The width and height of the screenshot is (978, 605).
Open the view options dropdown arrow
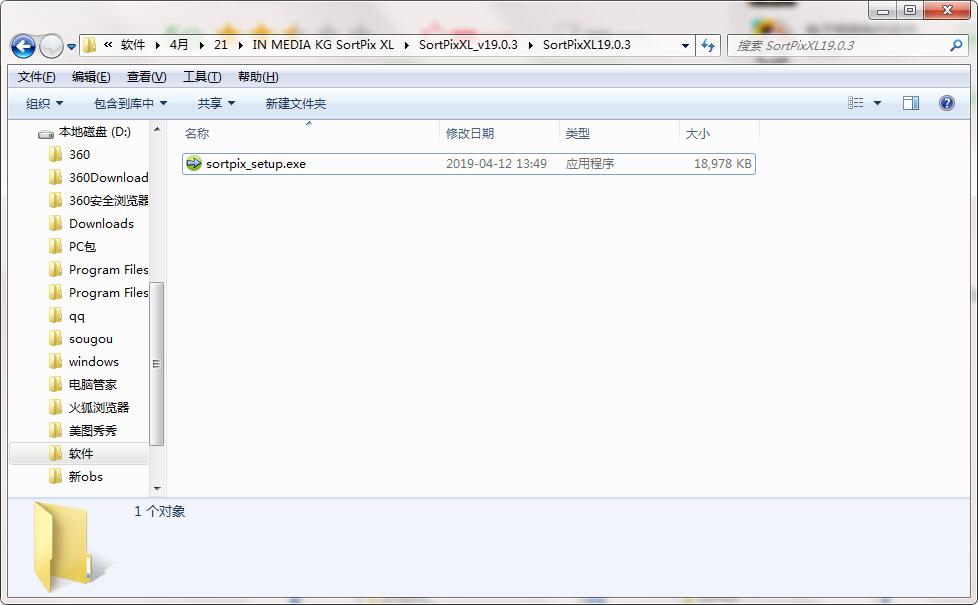click(x=877, y=104)
